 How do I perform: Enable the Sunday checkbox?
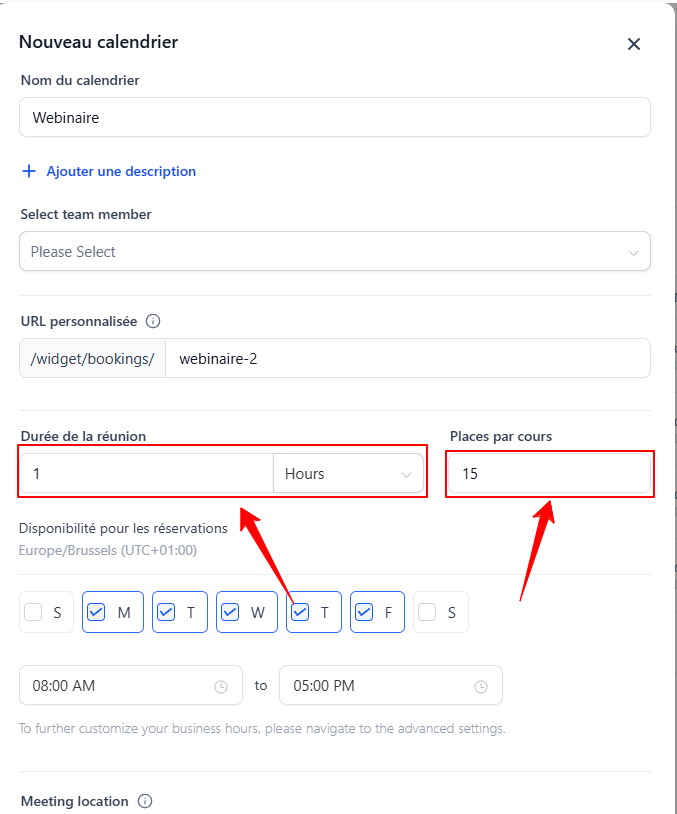(x=33, y=612)
